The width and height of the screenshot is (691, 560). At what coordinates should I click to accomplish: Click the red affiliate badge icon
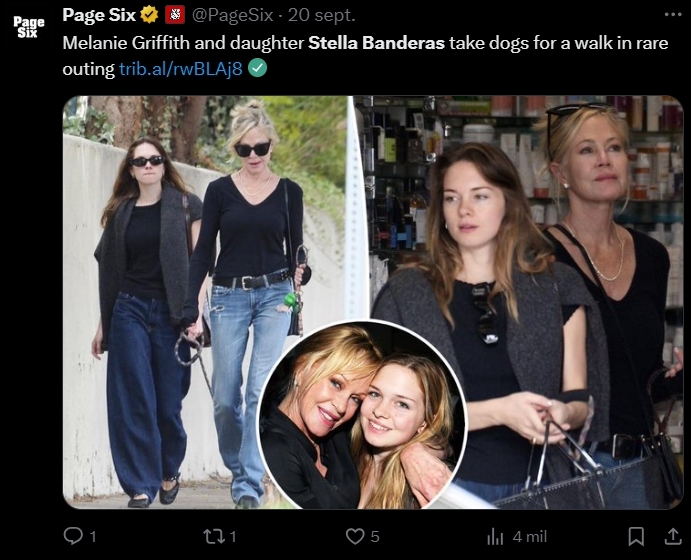175,15
